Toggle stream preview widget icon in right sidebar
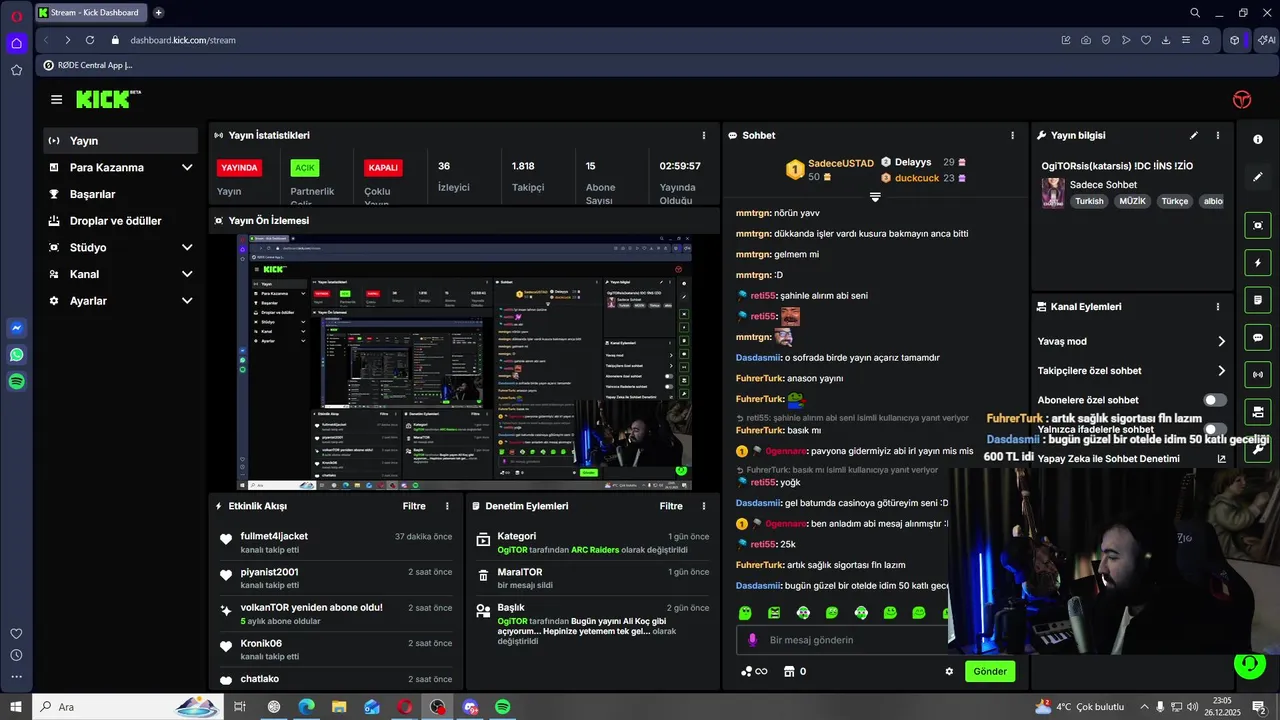This screenshot has height=720, width=1280. [x=1258, y=225]
